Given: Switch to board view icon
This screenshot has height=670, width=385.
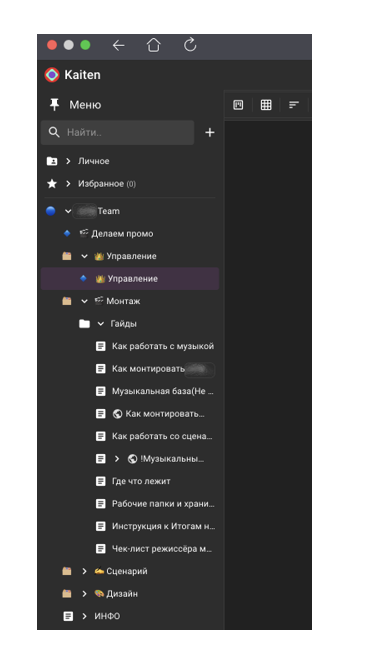Looking at the screenshot, I should tap(238, 105).
